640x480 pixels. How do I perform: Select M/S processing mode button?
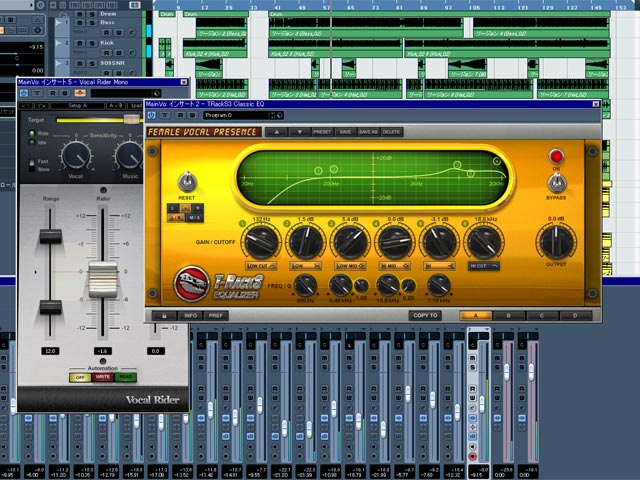pos(195,218)
